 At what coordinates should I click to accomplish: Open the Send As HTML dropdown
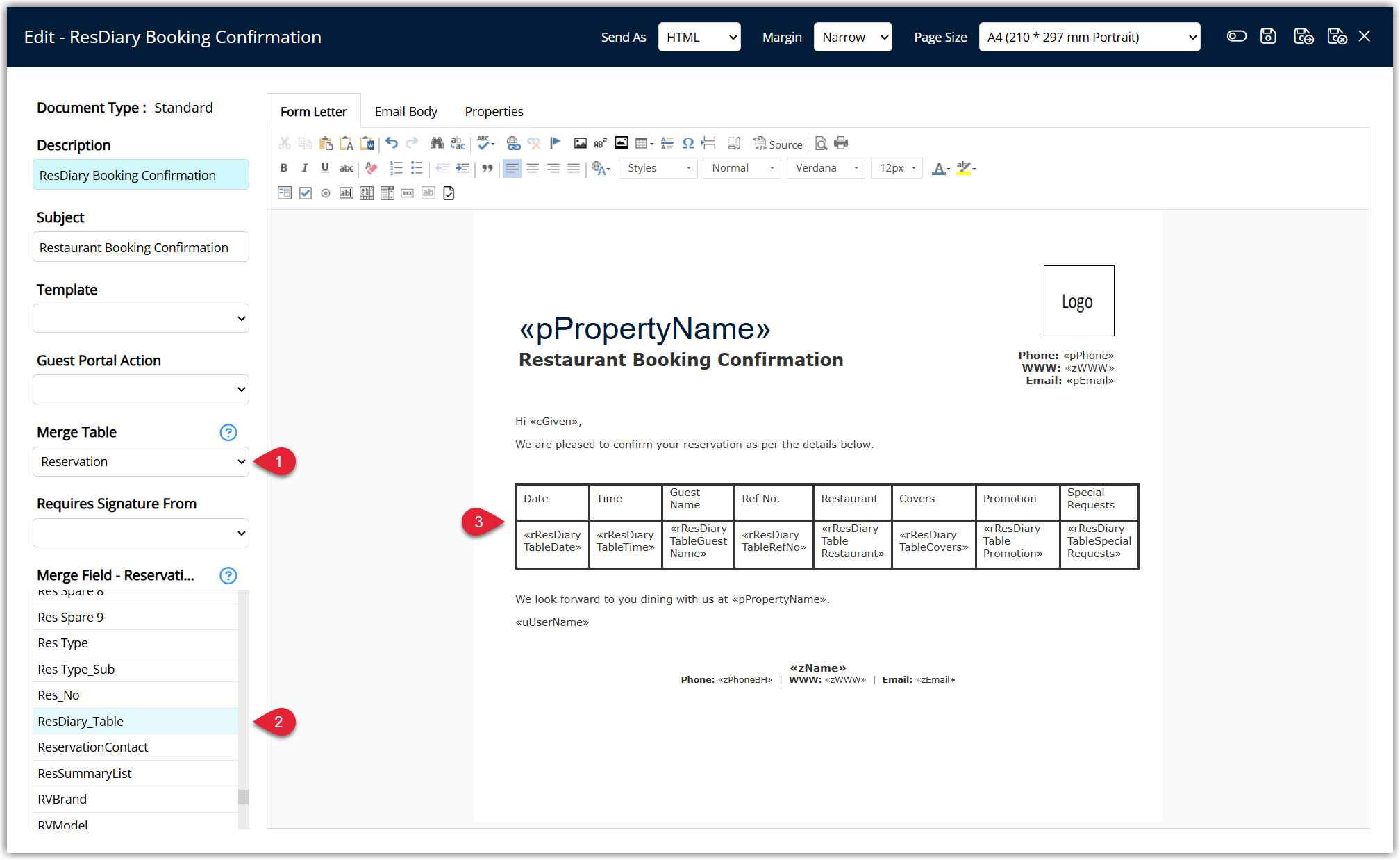point(699,37)
